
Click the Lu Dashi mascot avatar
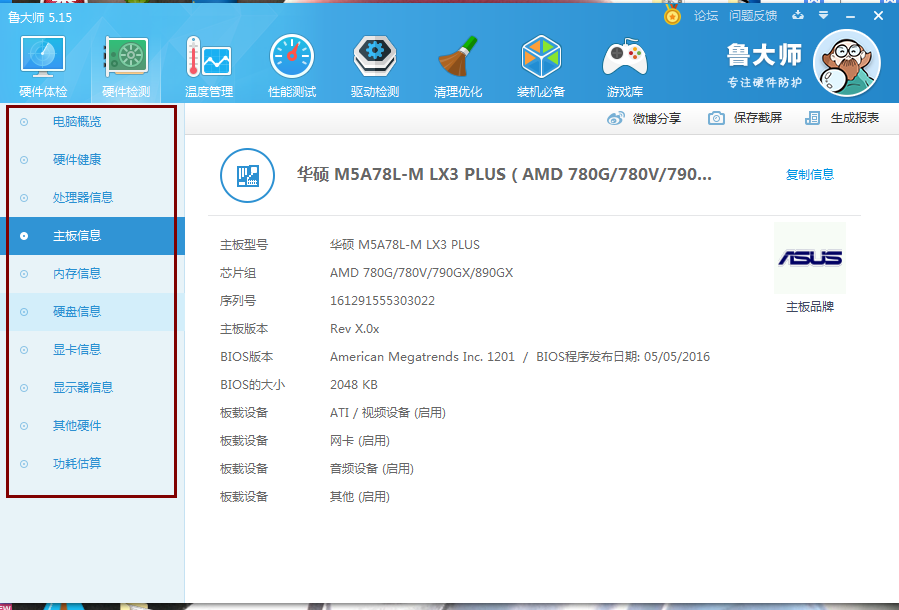pyautogui.click(x=847, y=63)
